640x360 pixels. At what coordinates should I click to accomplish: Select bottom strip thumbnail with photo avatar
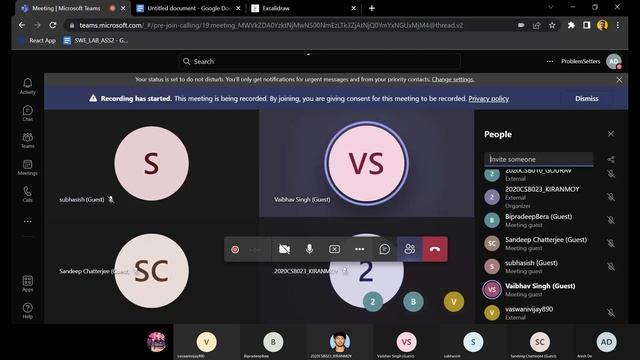(x=340, y=342)
